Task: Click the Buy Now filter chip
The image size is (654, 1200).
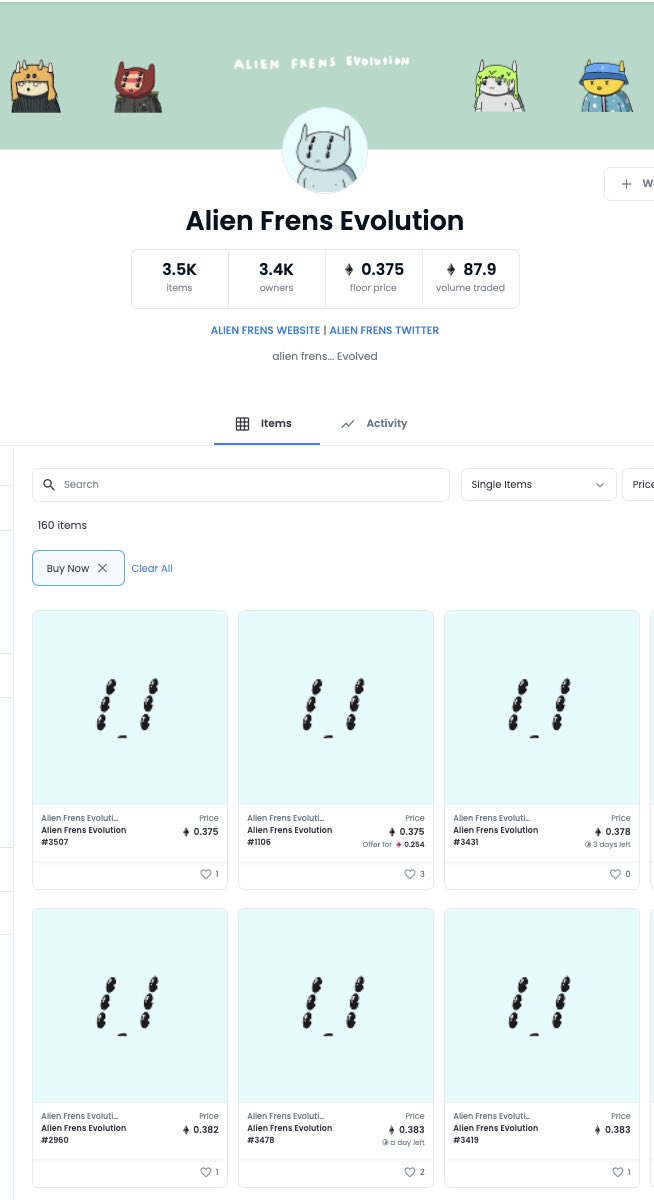Action: [78, 568]
